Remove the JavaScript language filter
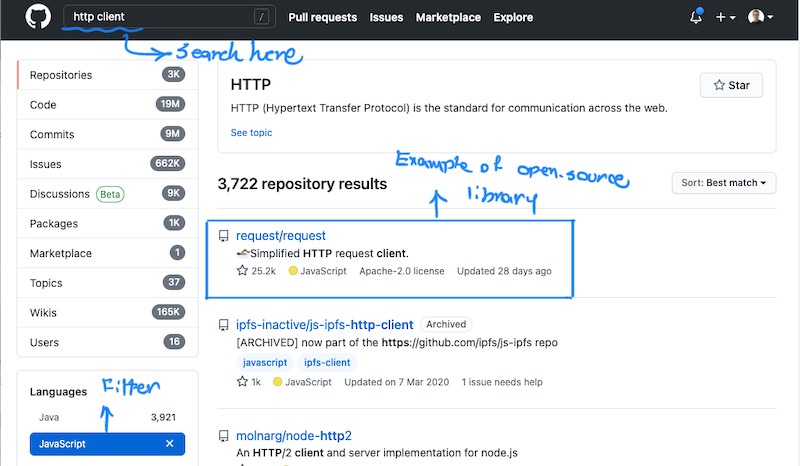The image size is (800, 466). [x=170, y=444]
